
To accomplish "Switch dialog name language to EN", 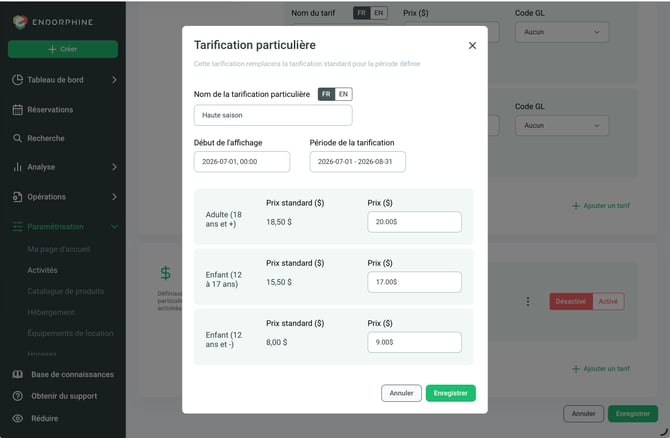I will (344, 94).
